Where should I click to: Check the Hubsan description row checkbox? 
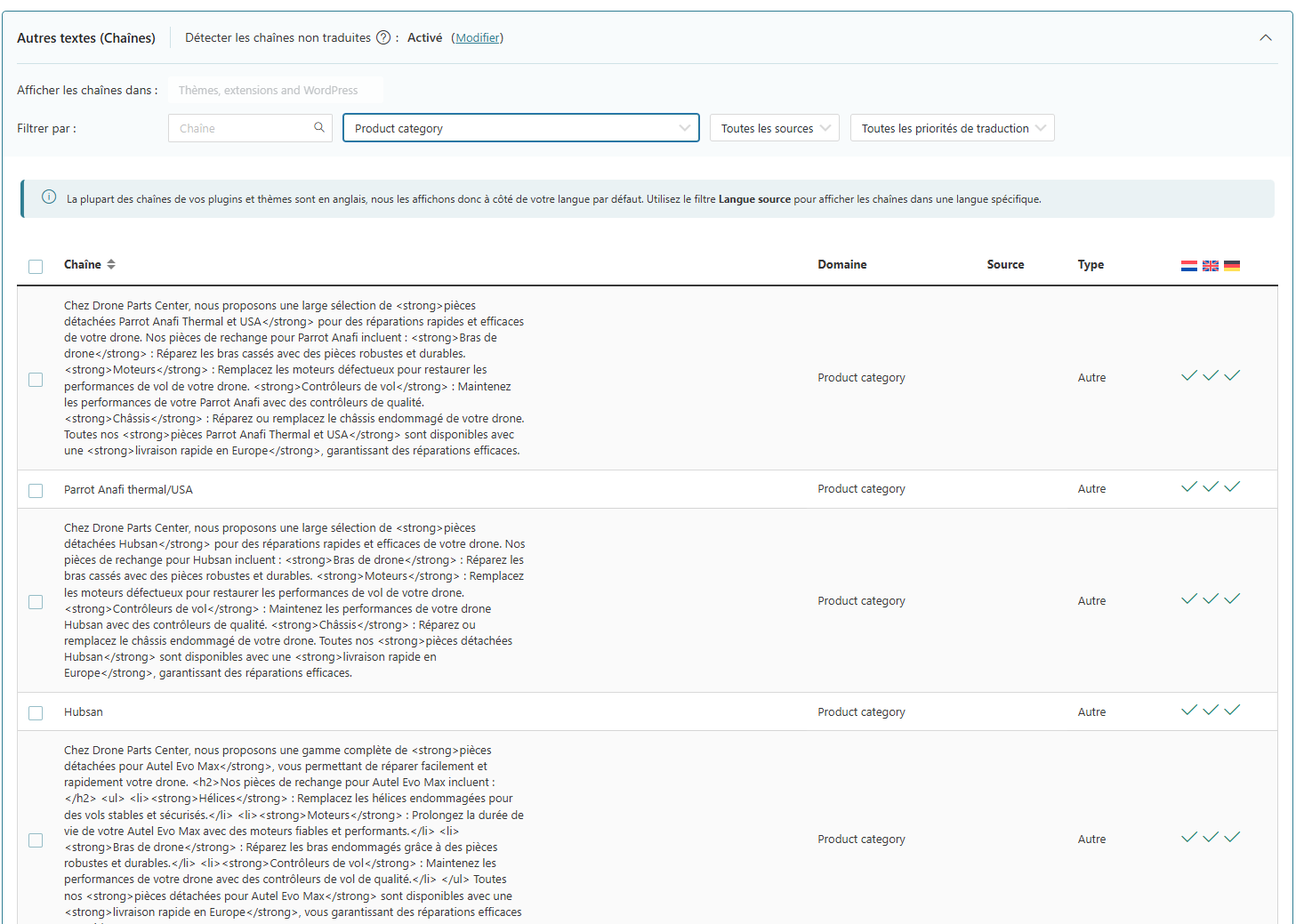[36, 602]
